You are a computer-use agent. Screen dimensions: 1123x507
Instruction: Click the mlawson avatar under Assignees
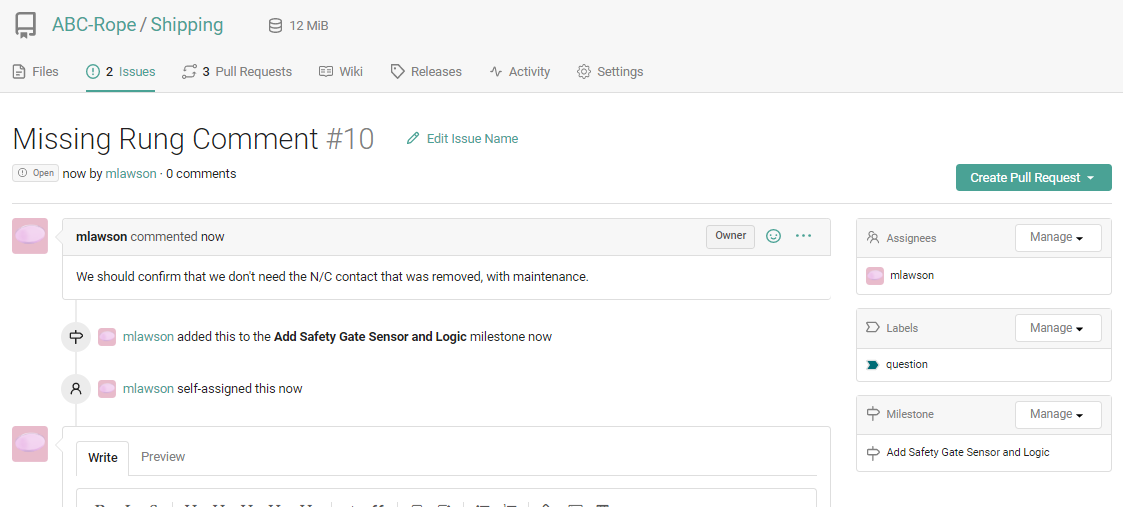(875, 275)
